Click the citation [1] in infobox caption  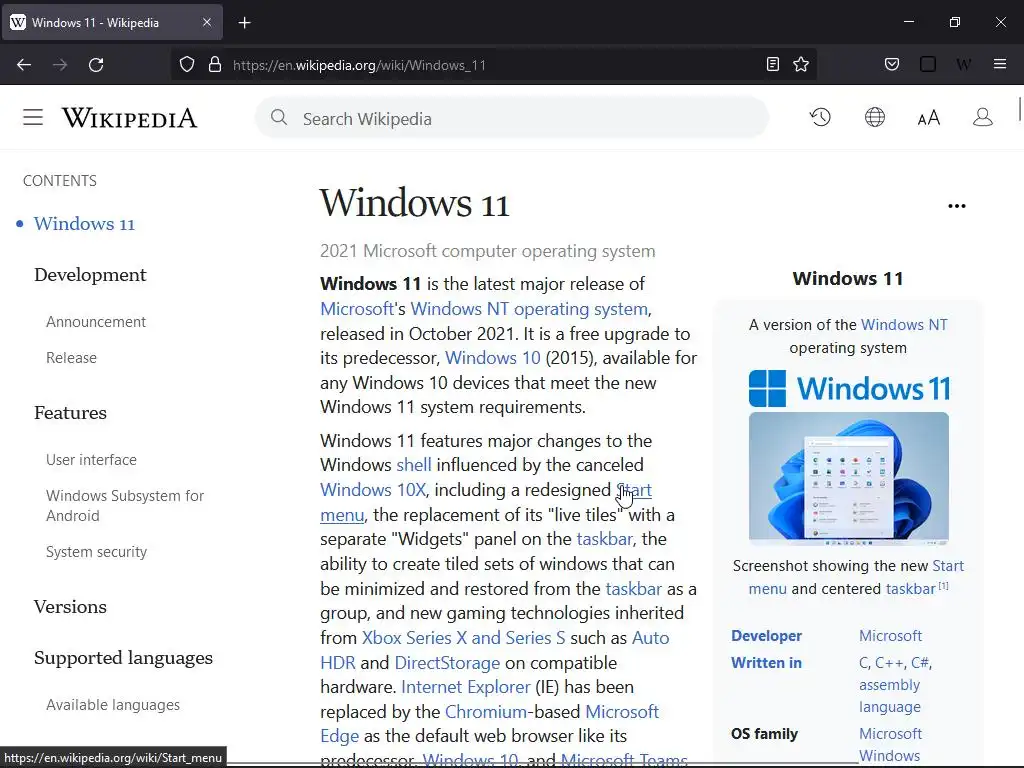pyautogui.click(x=944, y=586)
